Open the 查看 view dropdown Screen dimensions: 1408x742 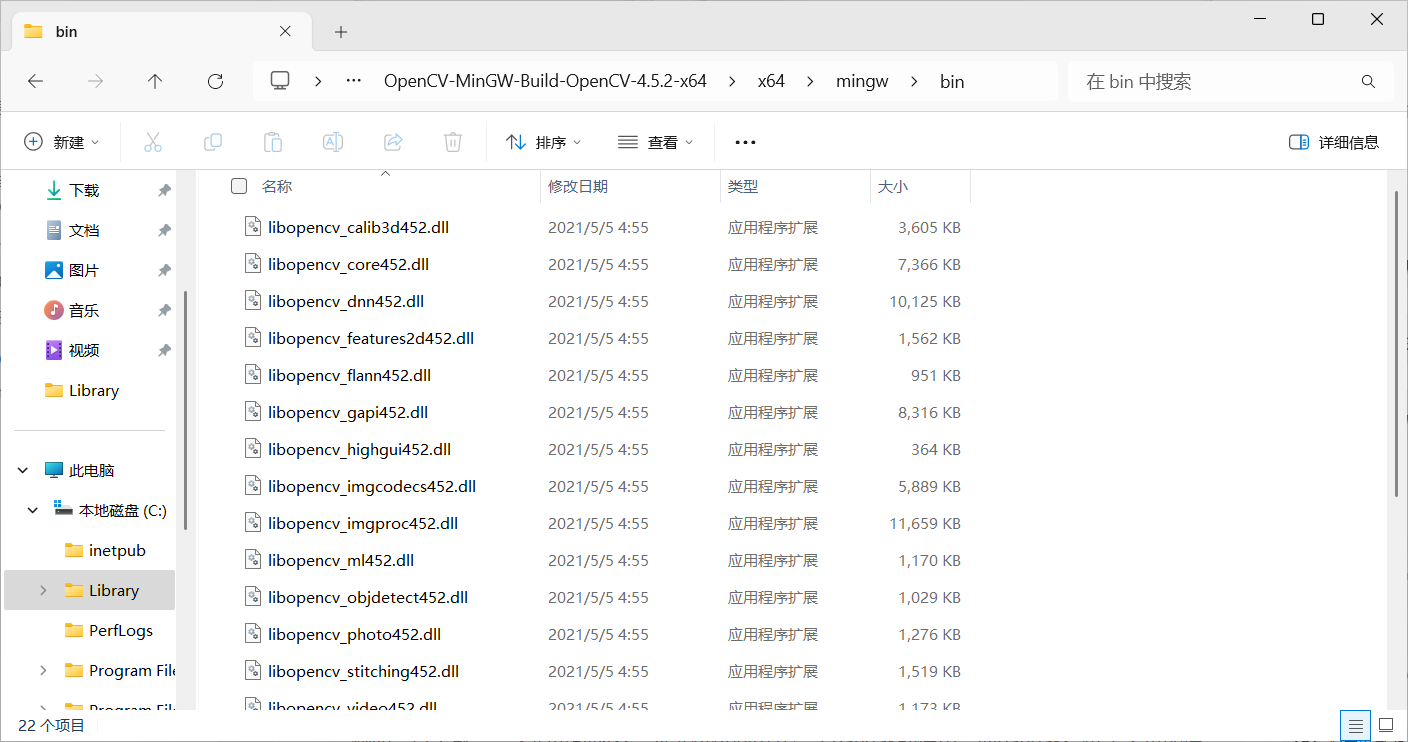[x=656, y=142]
